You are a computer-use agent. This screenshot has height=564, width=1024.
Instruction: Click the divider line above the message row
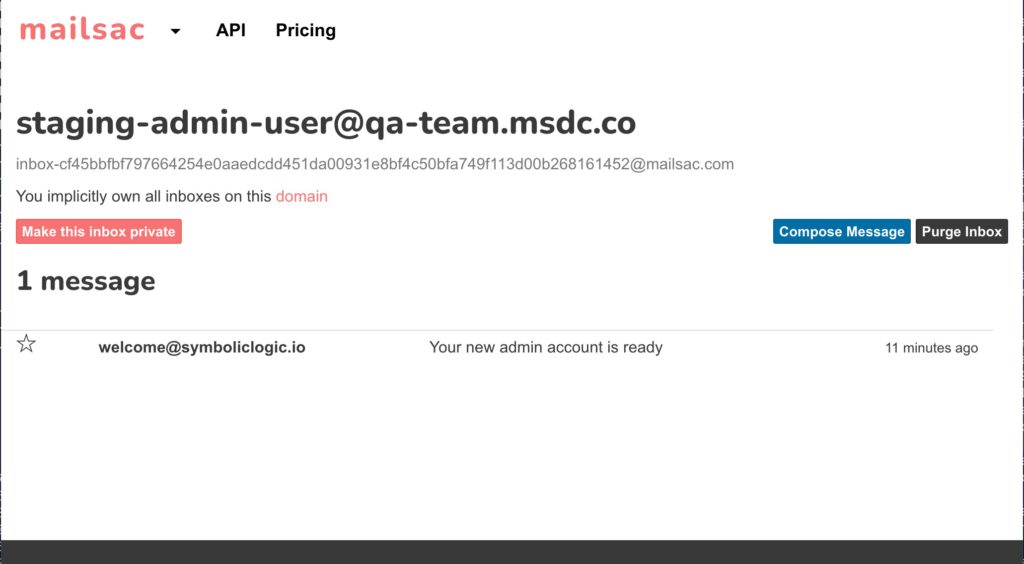496,330
